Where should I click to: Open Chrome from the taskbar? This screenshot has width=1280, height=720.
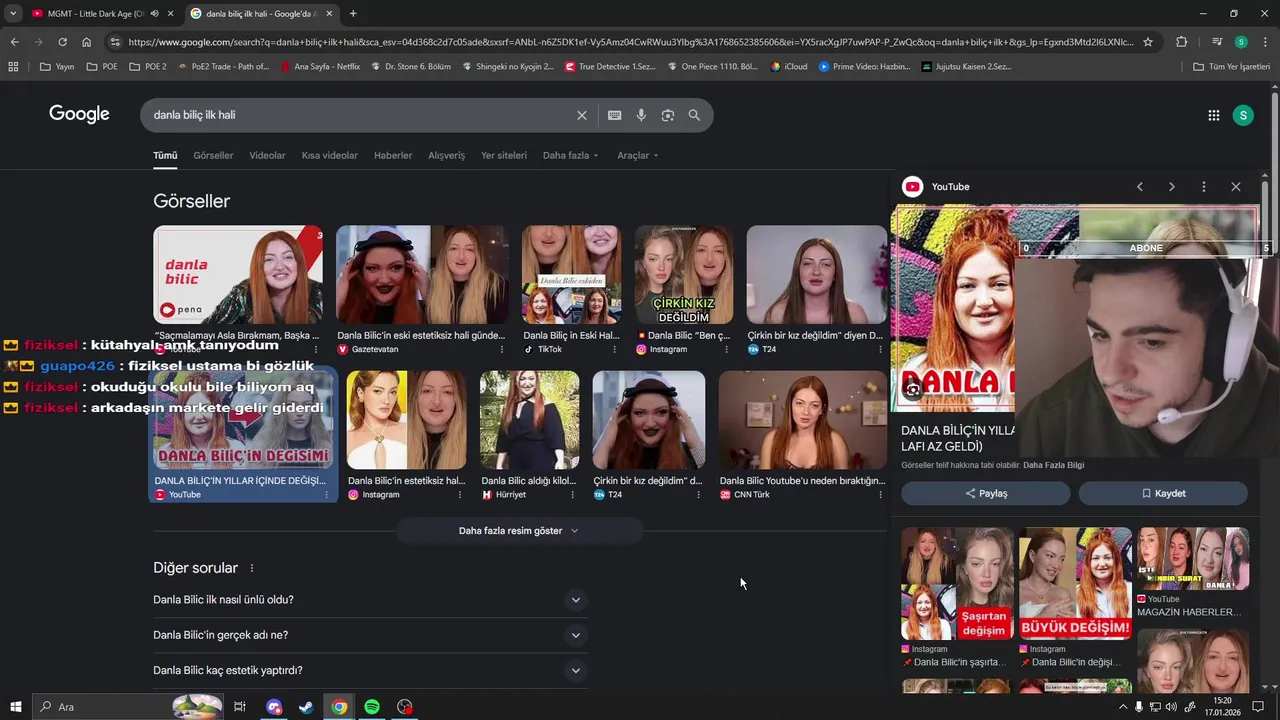click(339, 707)
